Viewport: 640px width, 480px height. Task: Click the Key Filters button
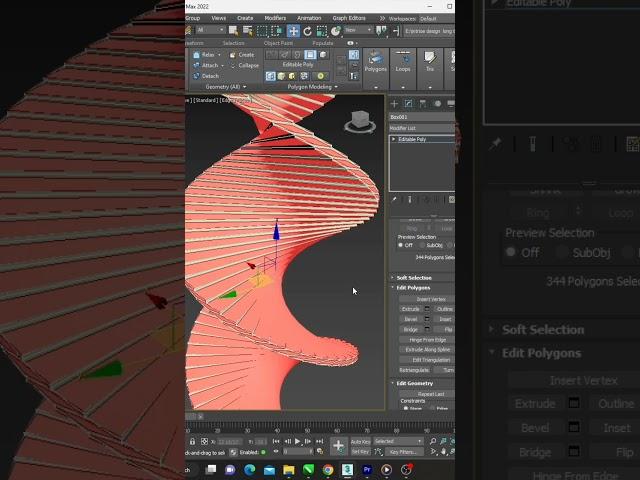click(403, 452)
